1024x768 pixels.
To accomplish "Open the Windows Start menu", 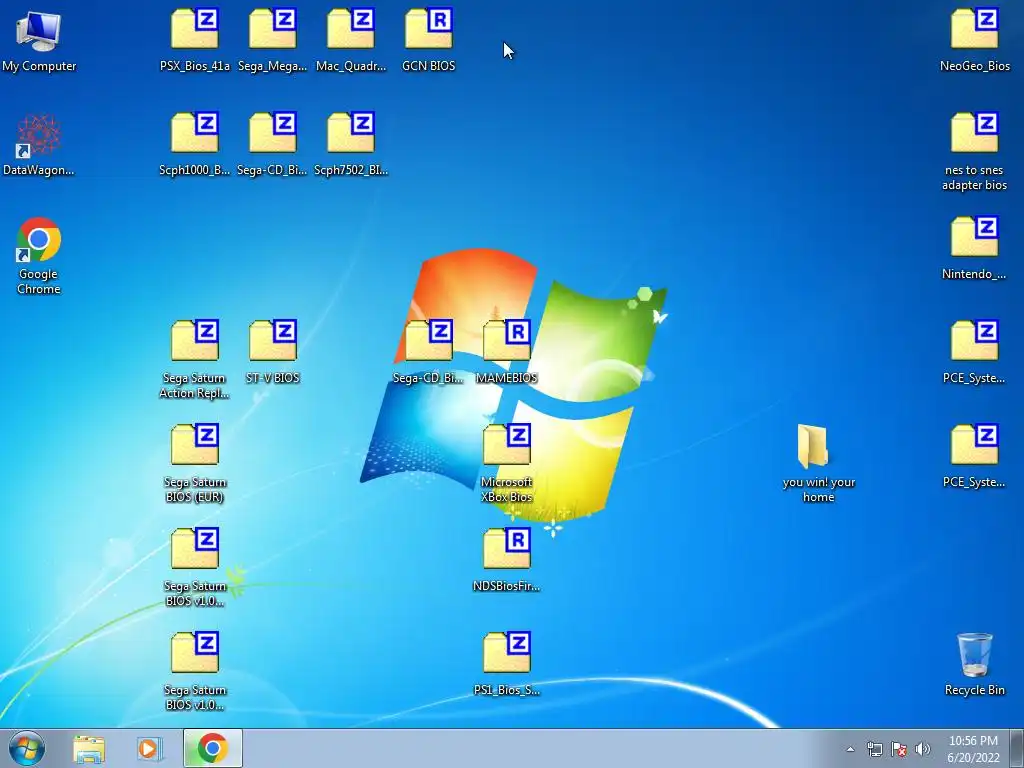I will click(x=27, y=748).
